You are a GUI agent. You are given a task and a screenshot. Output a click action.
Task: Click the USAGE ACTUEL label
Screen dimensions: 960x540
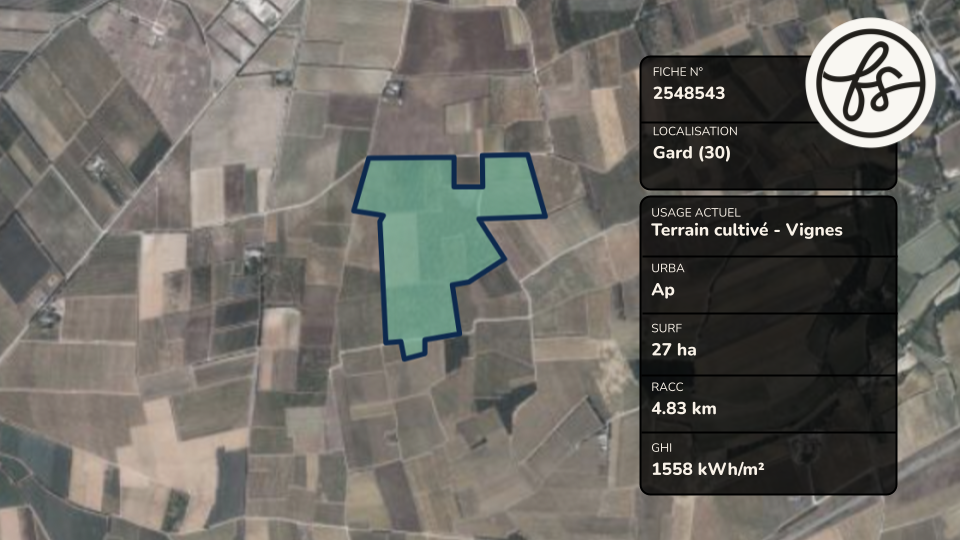[x=696, y=212]
